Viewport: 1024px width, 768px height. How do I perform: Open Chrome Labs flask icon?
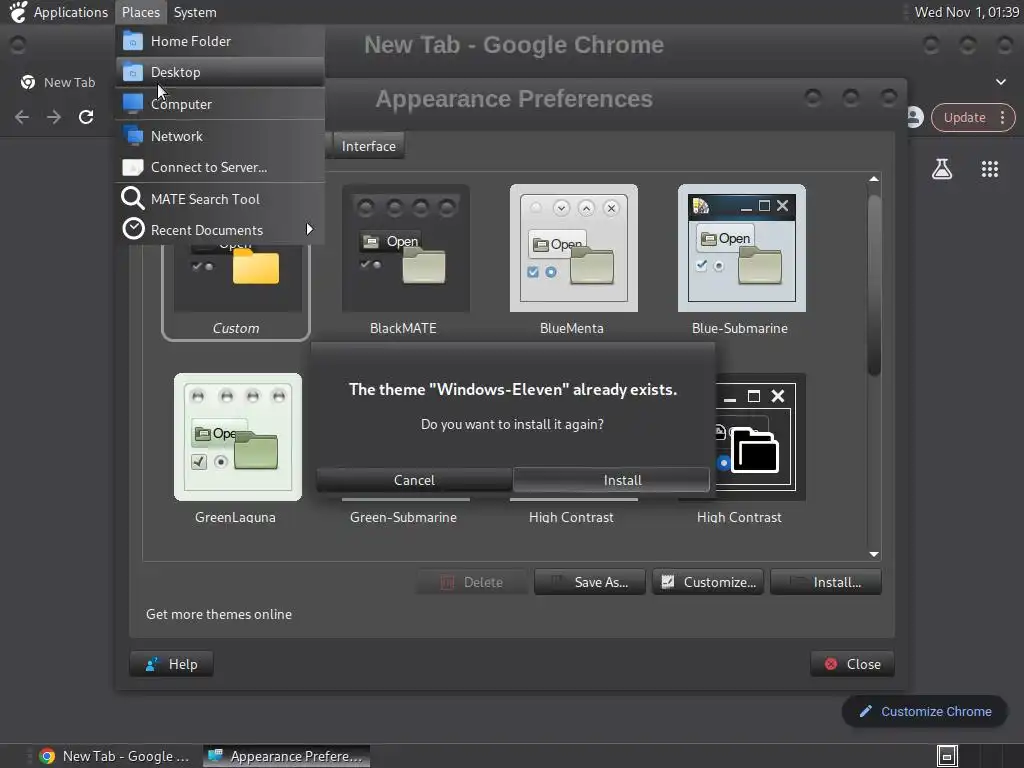coord(942,169)
